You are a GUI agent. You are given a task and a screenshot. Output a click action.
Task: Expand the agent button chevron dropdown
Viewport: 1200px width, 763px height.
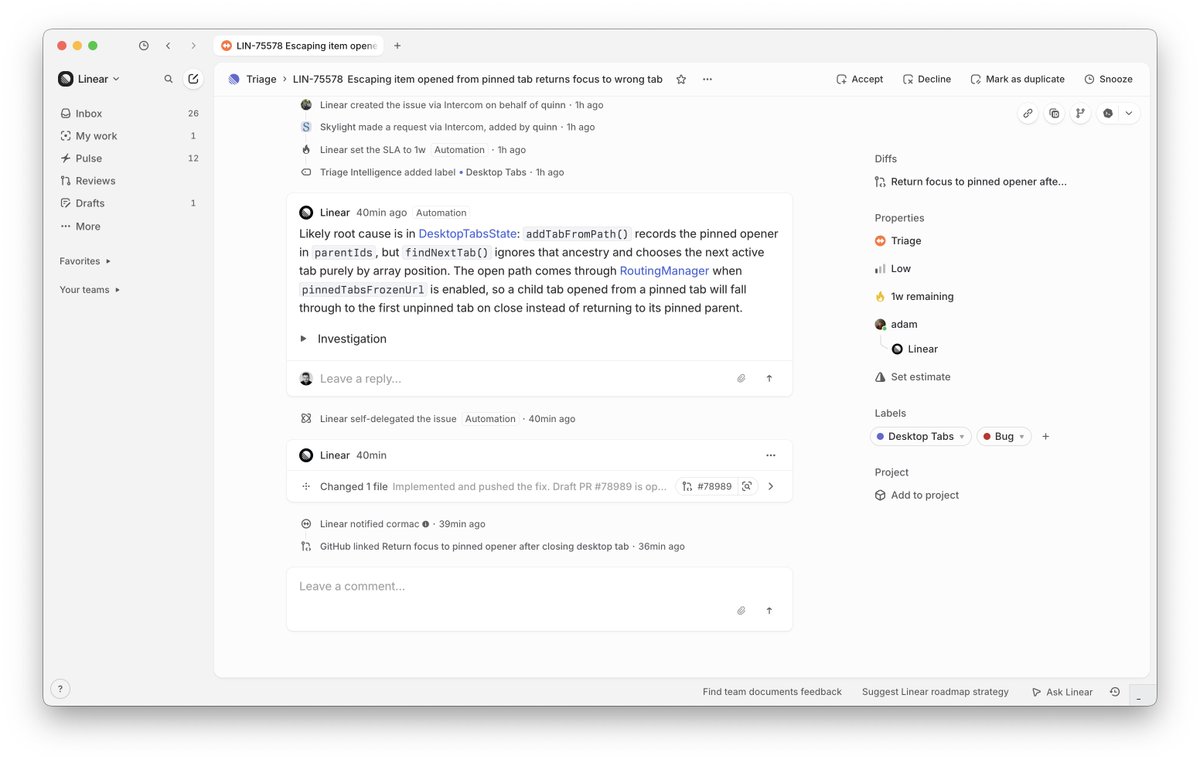1129,114
